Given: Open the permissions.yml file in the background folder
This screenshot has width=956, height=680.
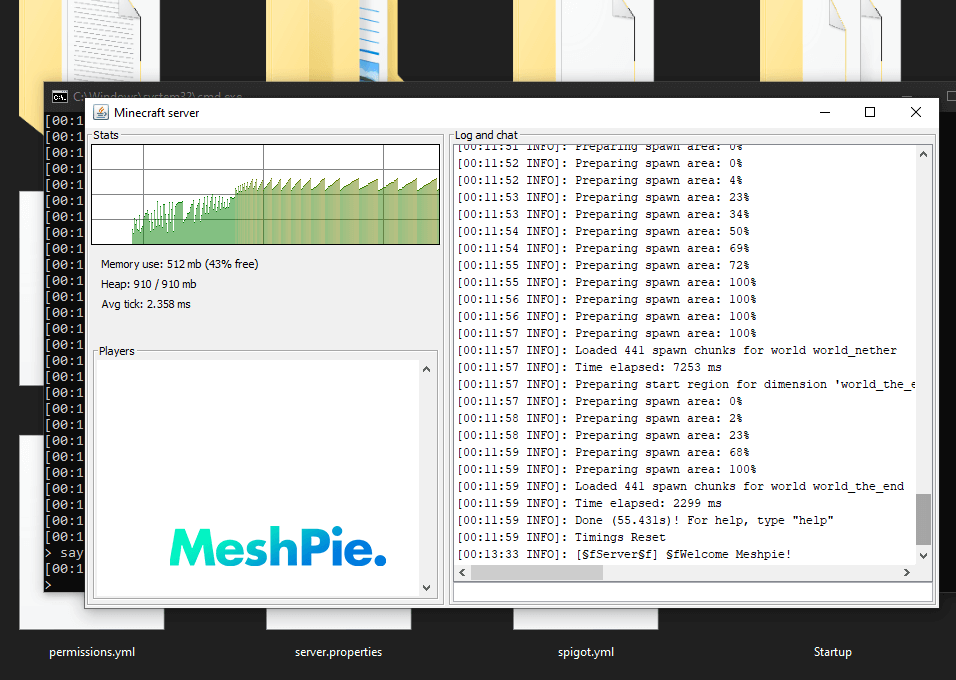Looking at the screenshot, I should click(x=92, y=652).
